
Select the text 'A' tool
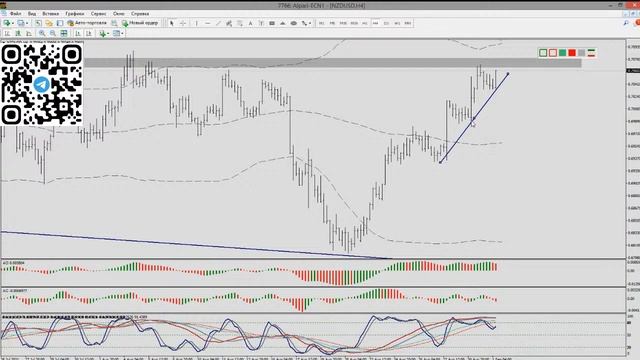click(251, 23)
